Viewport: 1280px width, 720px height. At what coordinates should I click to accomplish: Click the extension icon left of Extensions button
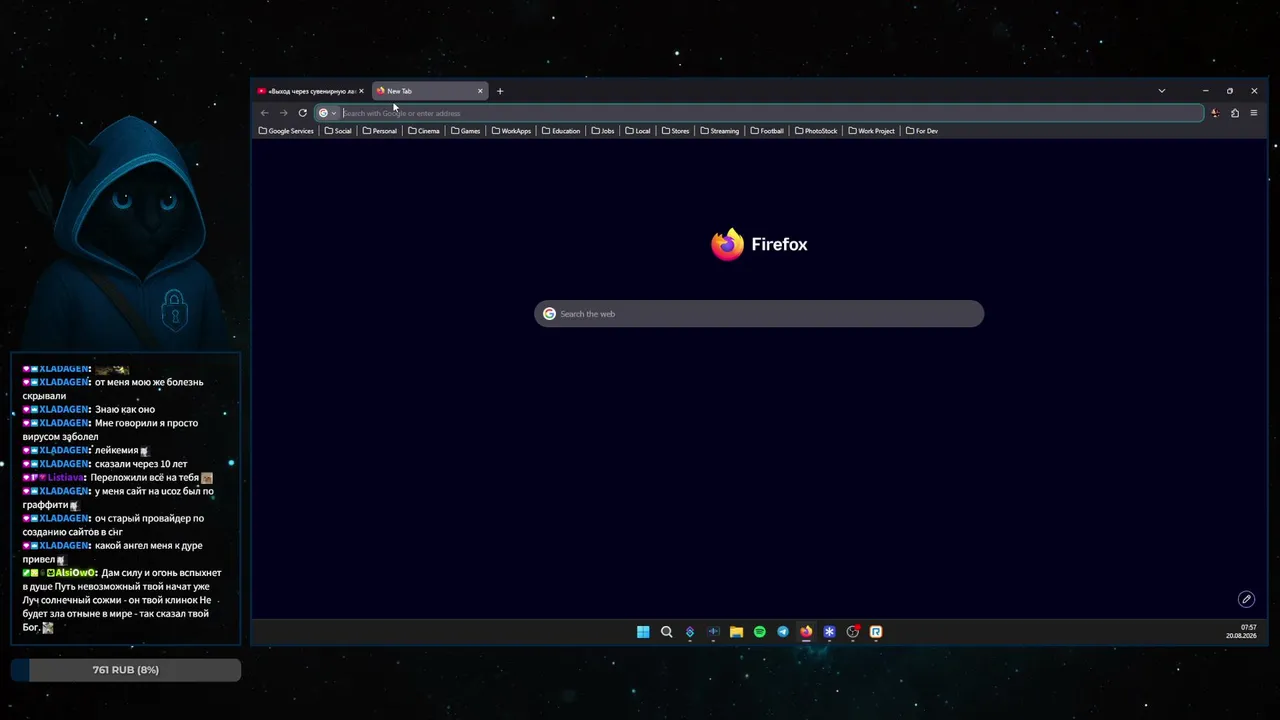(x=1216, y=113)
